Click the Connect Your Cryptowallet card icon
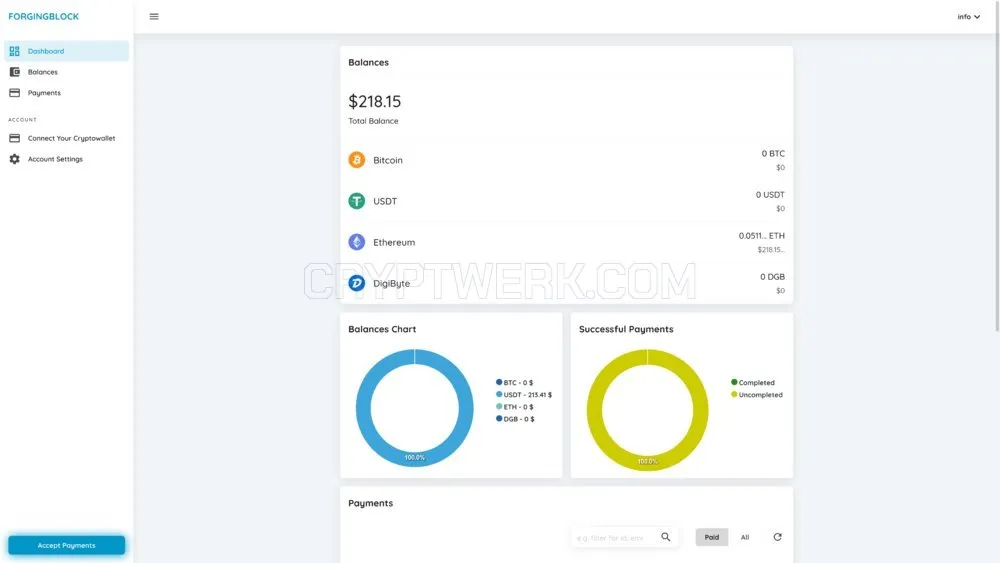Screen dimensions: 1000x563 pyautogui.click(x=15, y=138)
